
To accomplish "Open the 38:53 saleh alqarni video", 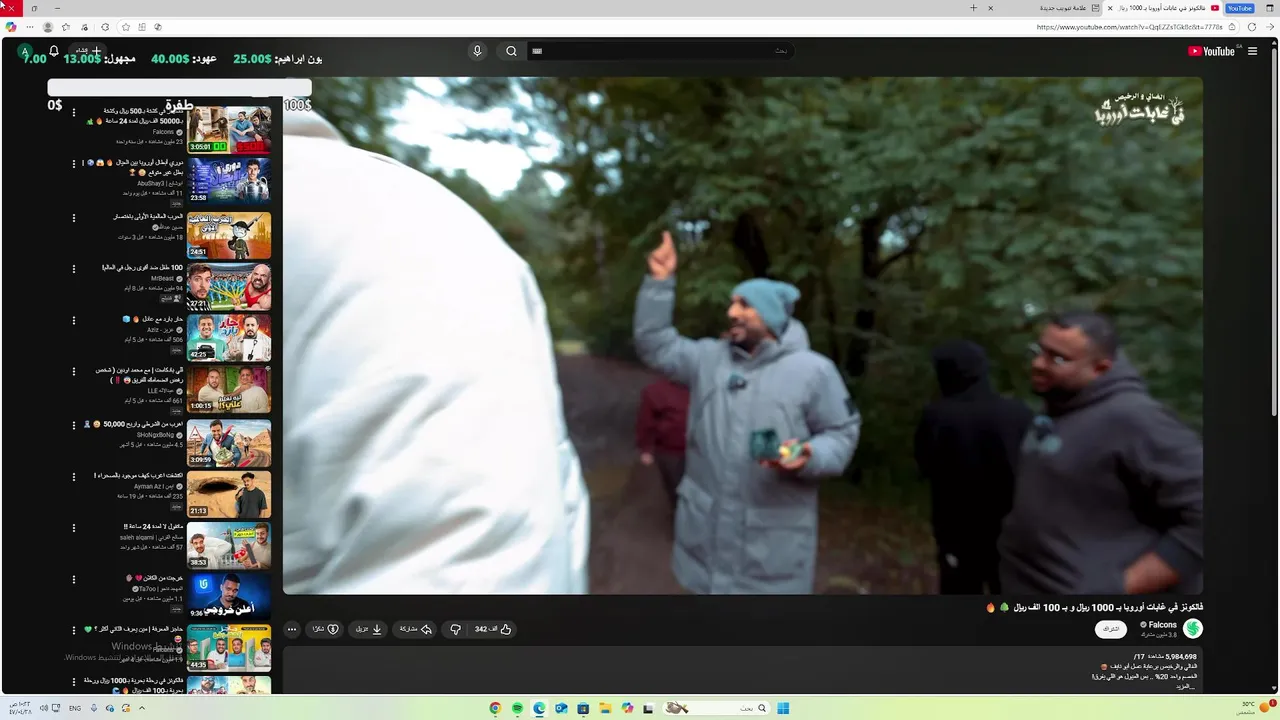I will (229, 546).
